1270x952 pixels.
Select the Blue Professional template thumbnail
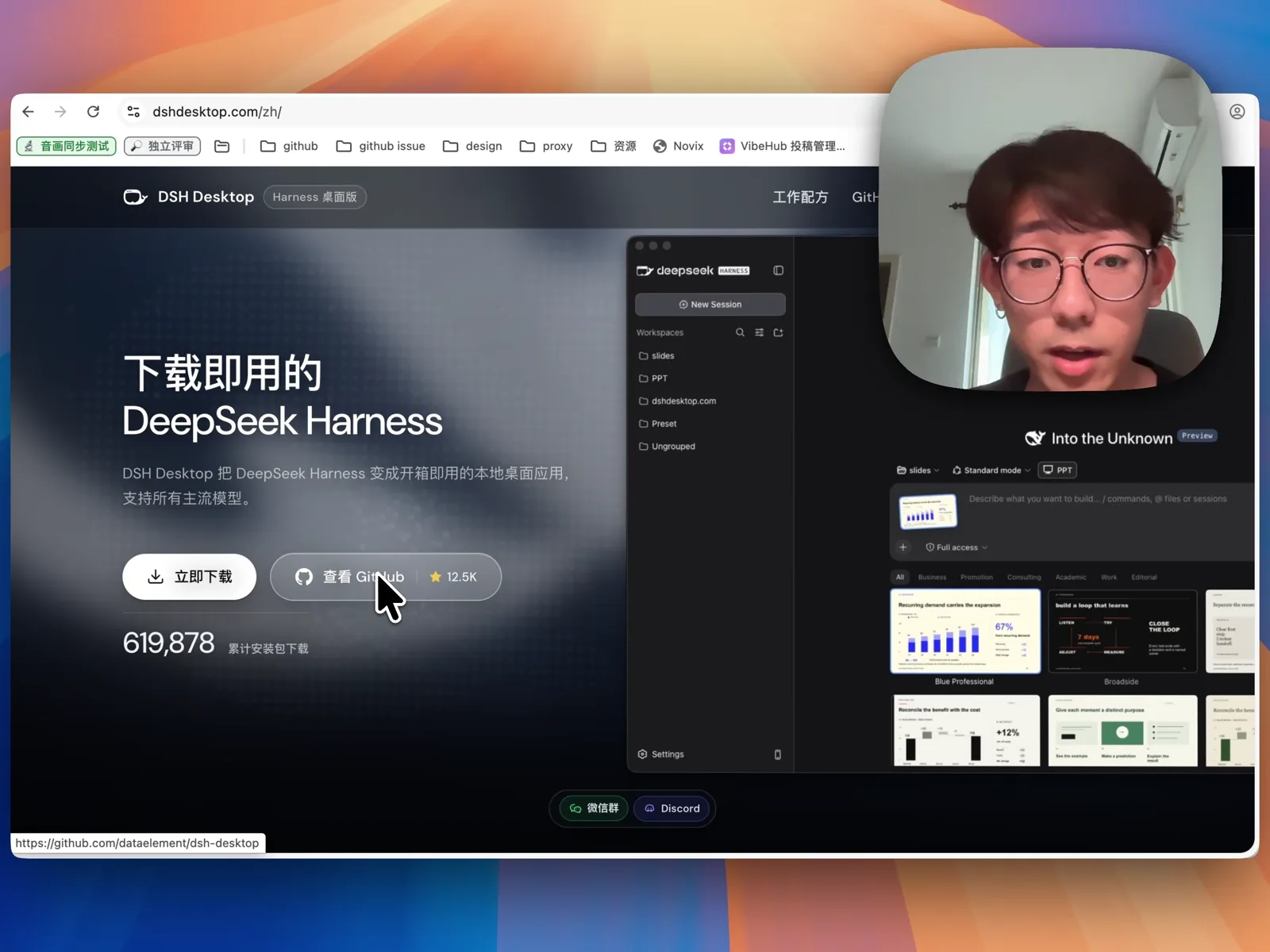pos(964,631)
